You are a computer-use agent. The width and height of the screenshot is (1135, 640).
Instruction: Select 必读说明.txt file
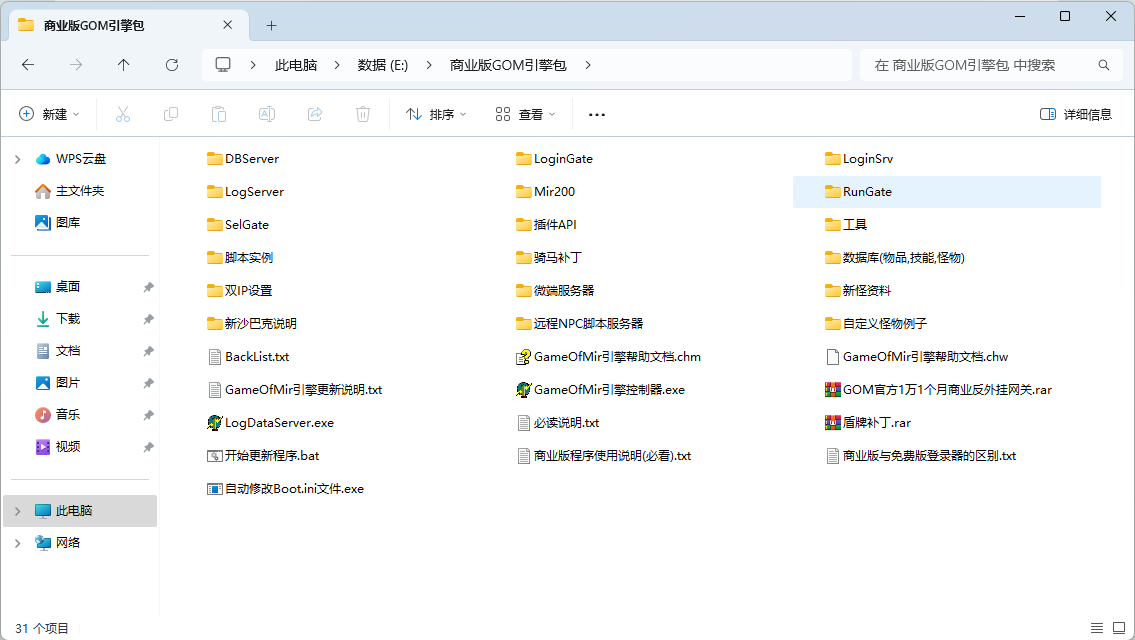[558, 423]
